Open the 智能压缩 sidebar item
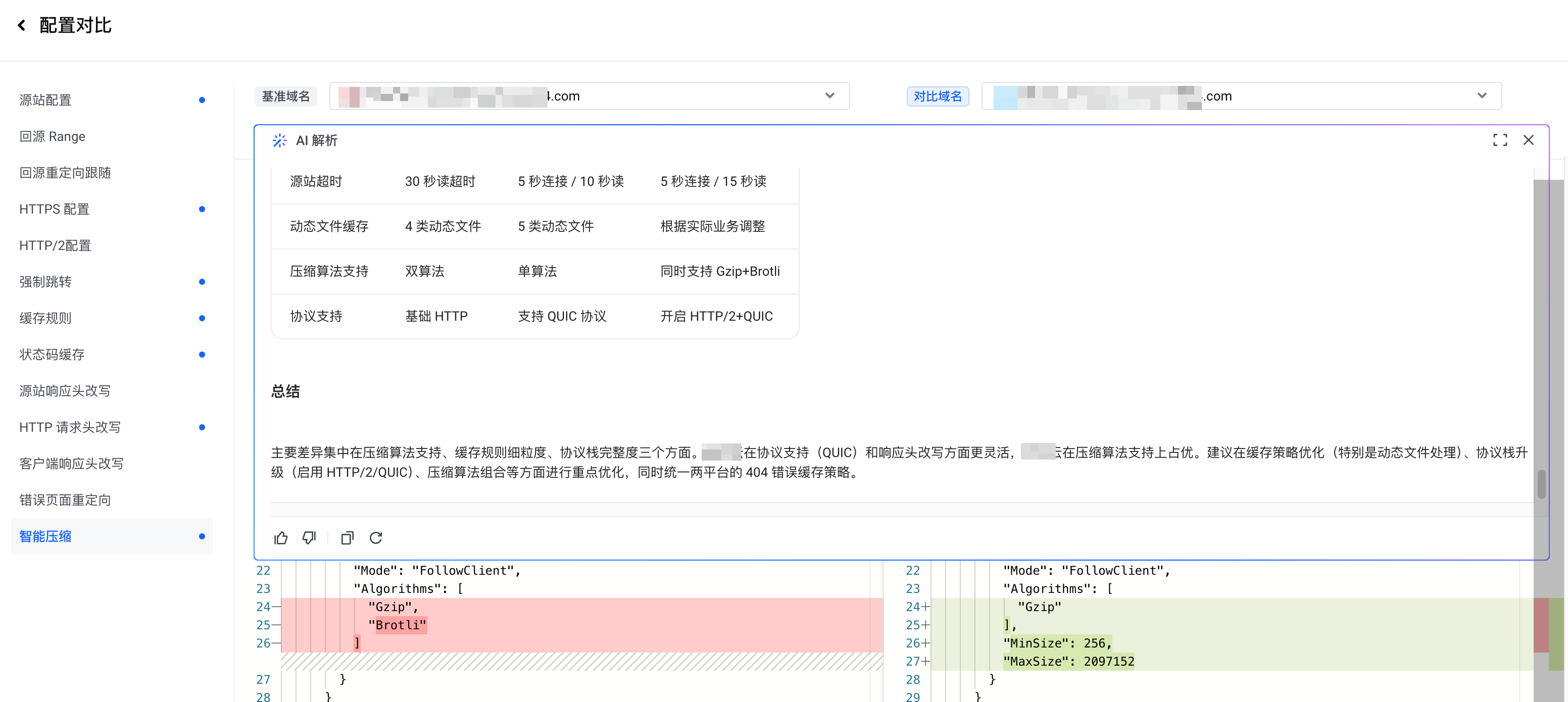Viewport: 1568px width, 702px height. (x=45, y=536)
